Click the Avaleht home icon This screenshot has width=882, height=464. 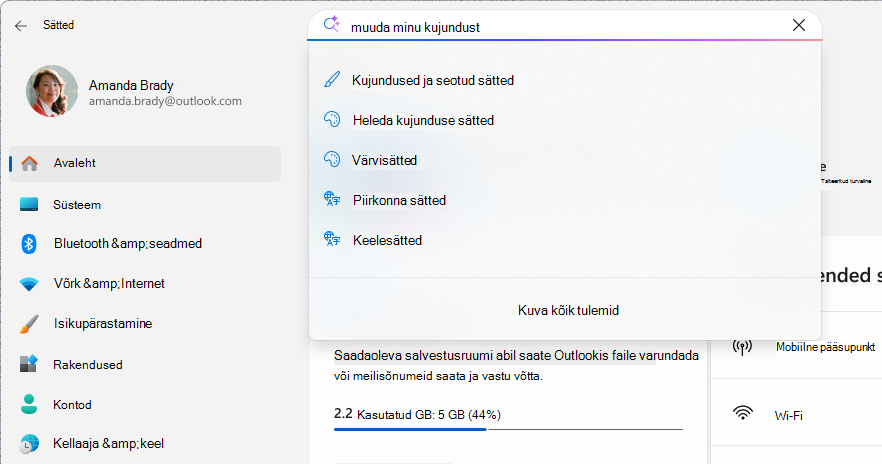pyautogui.click(x=29, y=164)
